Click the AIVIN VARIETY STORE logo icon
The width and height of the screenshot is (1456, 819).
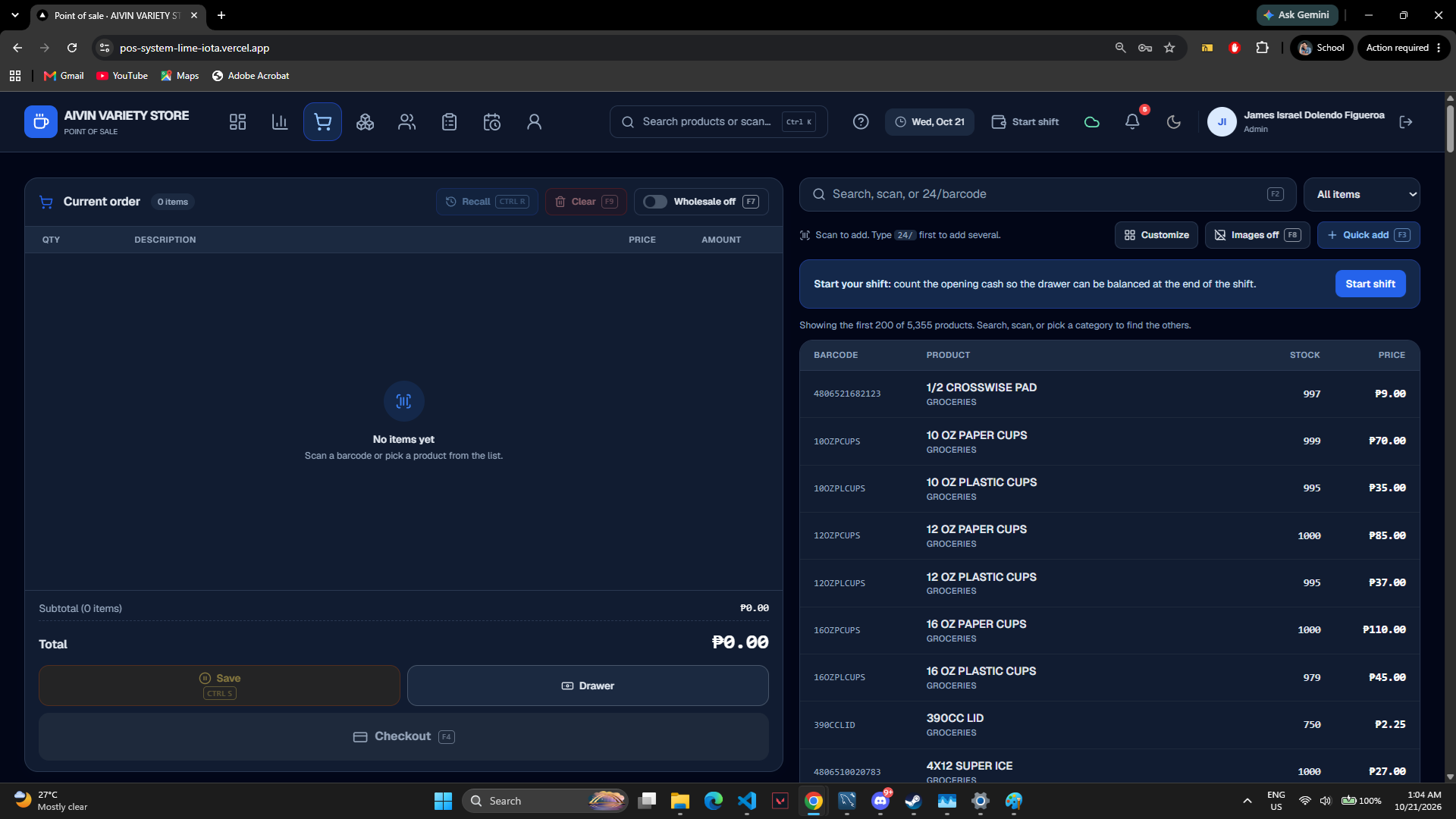click(41, 122)
